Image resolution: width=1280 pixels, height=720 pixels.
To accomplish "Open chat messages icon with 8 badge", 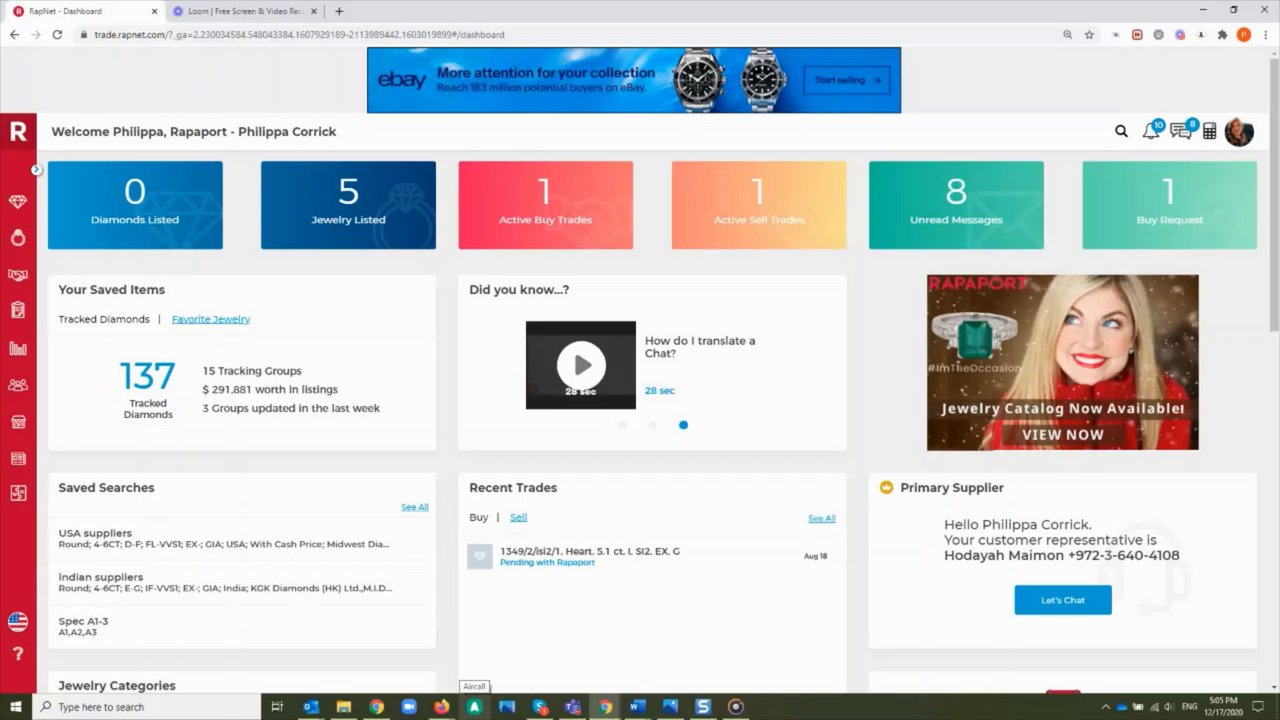I will (1182, 131).
